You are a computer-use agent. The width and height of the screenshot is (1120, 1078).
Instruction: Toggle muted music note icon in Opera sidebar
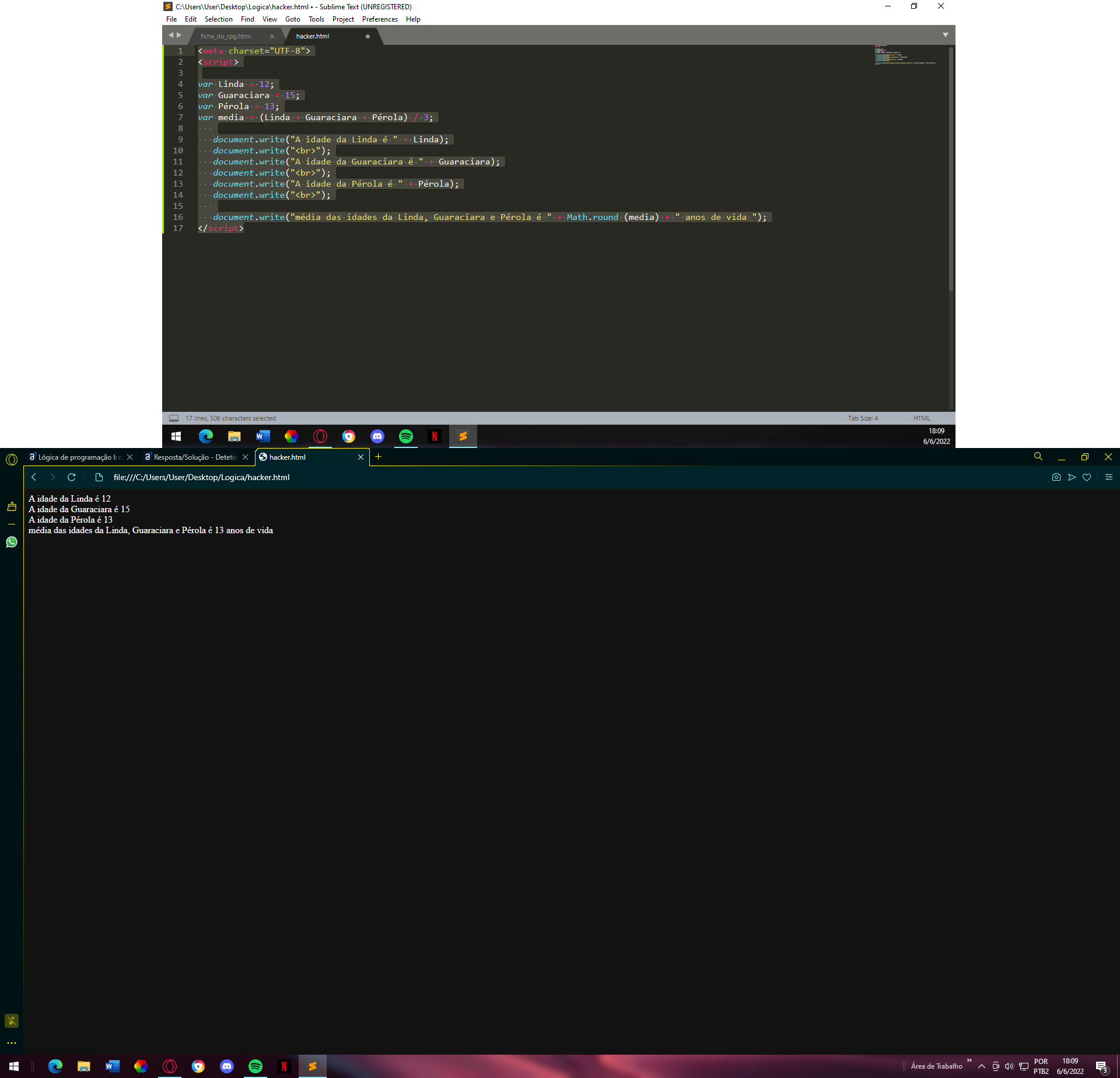coord(12,1021)
